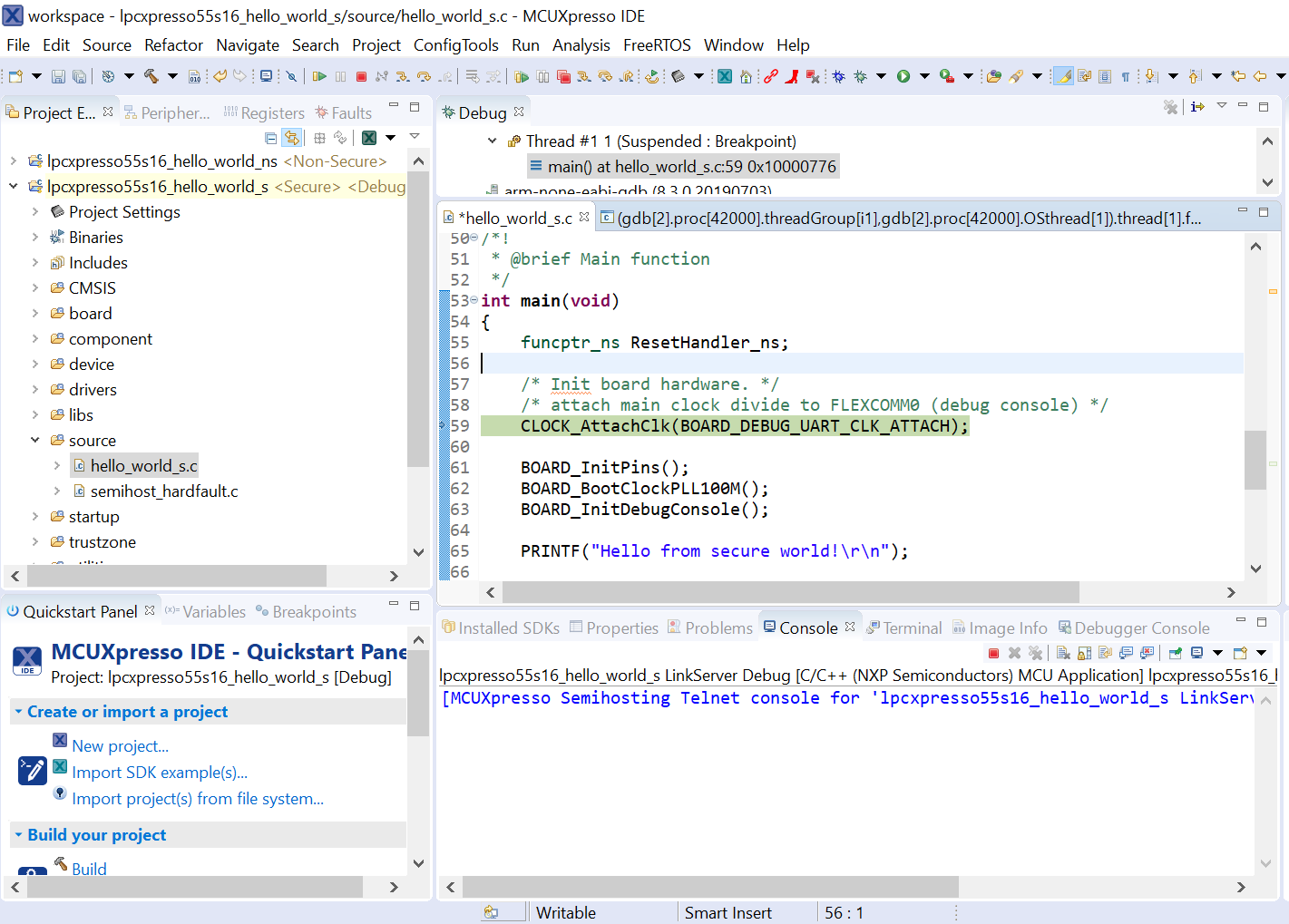The image size is (1289, 924).
Task: Click the Skip All Breakpoints icon
Action: click(x=291, y=77)
